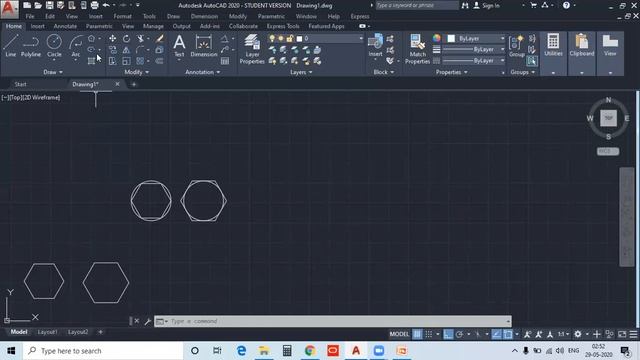Select the Text annotation tool
The height and width of the screenshot is (360, 640).
click(179, 45)
